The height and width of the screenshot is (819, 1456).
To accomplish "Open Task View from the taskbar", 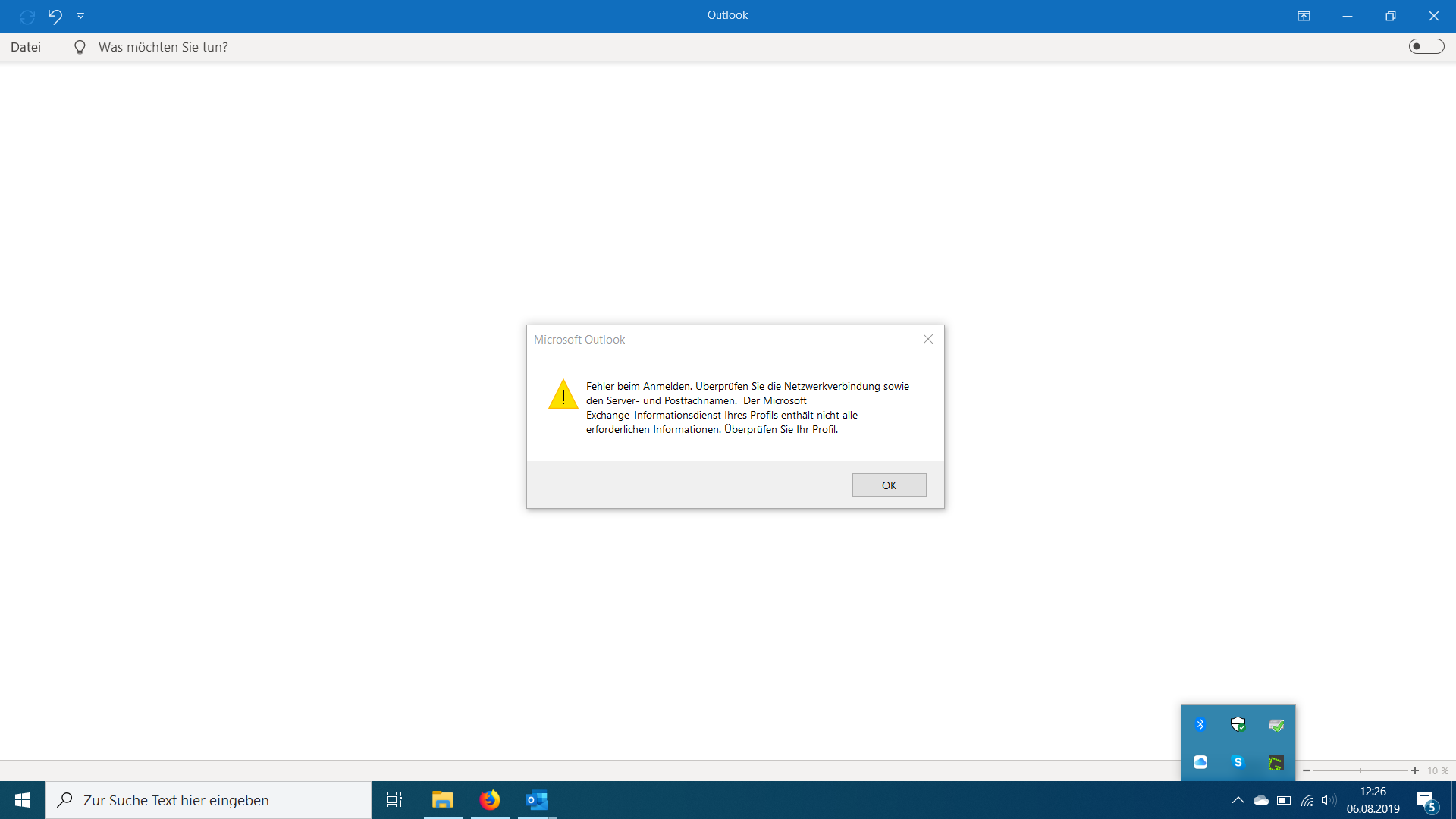I will (394, 800).
